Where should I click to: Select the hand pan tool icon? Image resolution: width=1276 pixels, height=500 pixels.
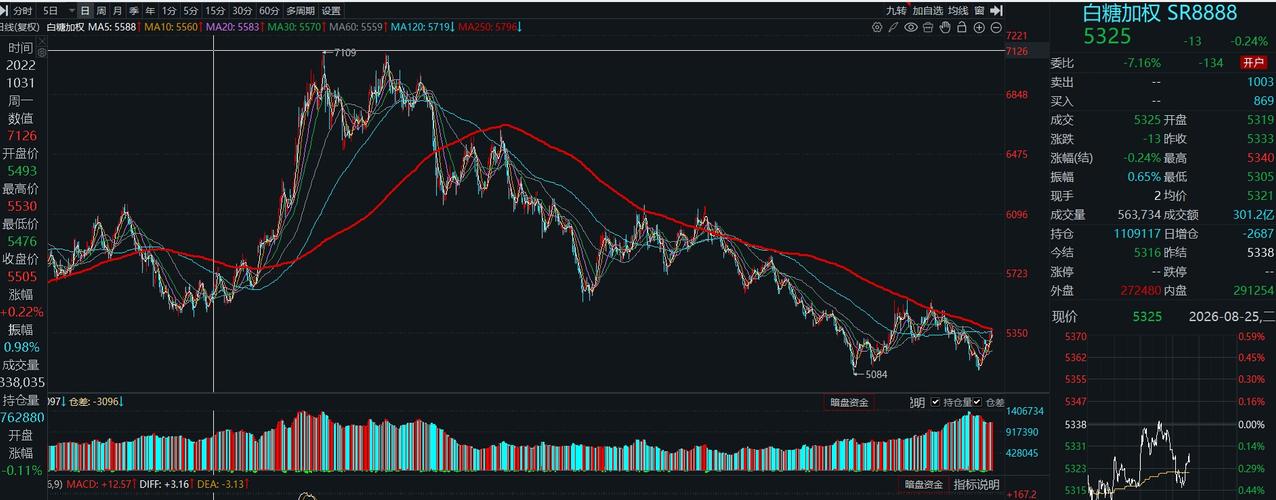[x=945, y=27]
